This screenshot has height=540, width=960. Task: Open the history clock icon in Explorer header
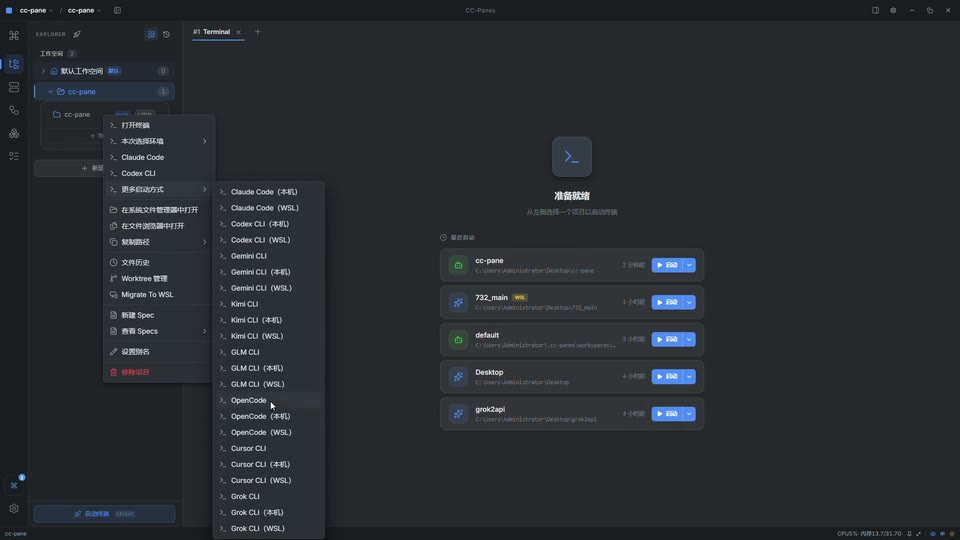point(167,34)
